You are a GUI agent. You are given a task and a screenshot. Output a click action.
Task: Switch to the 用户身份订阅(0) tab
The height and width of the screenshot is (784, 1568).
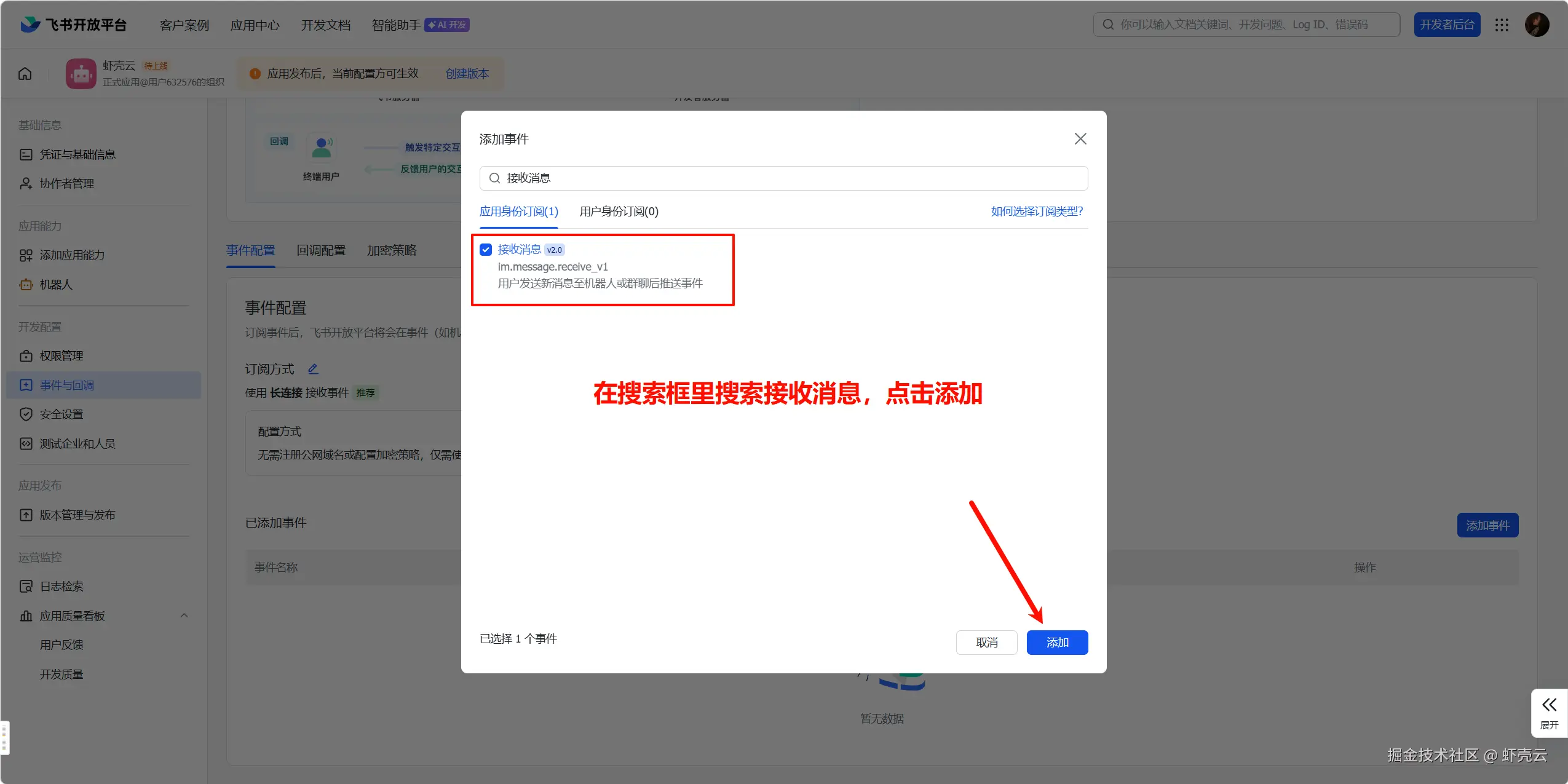pos(617,211)
